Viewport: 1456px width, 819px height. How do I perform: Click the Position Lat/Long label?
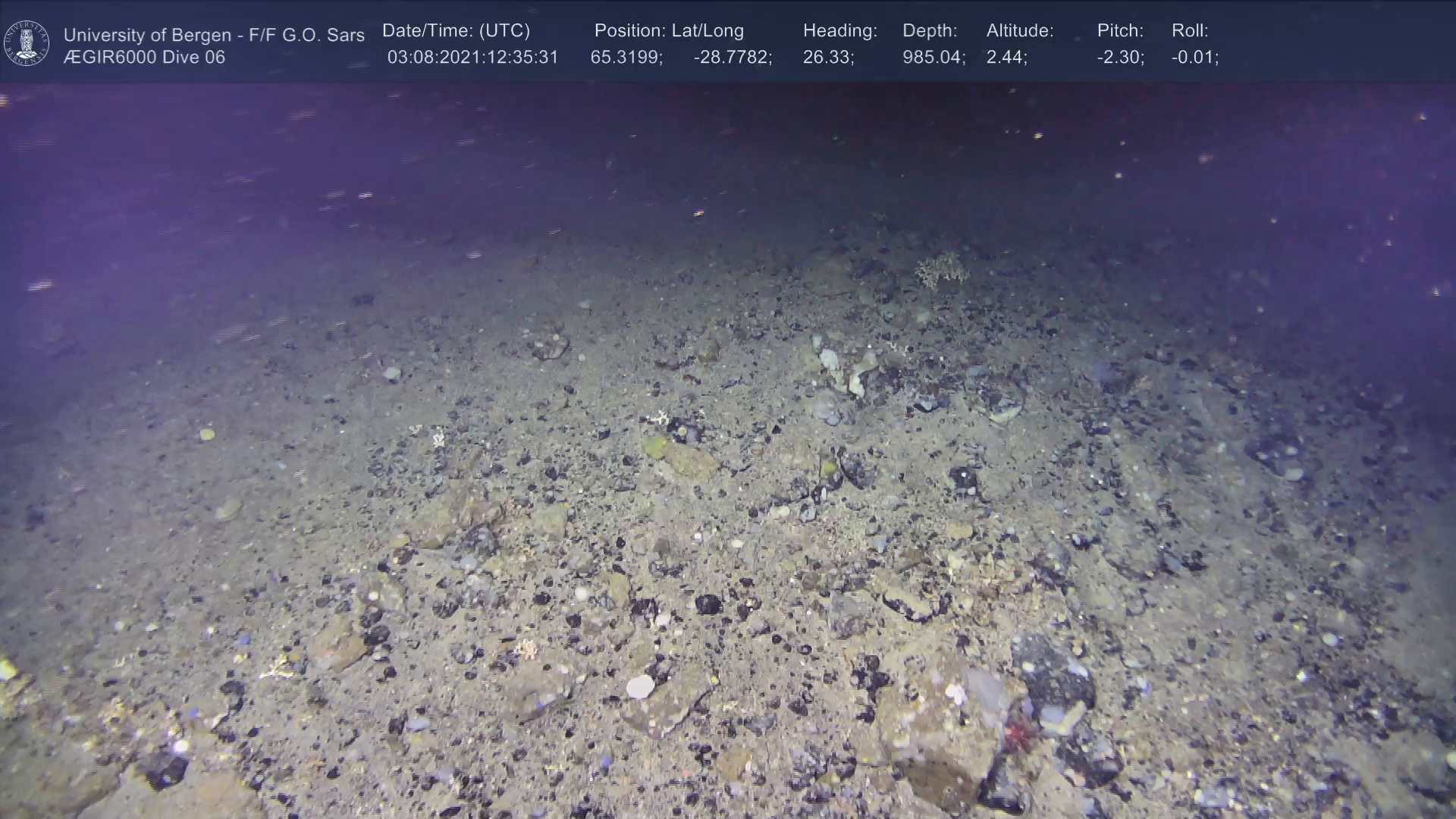669,30
